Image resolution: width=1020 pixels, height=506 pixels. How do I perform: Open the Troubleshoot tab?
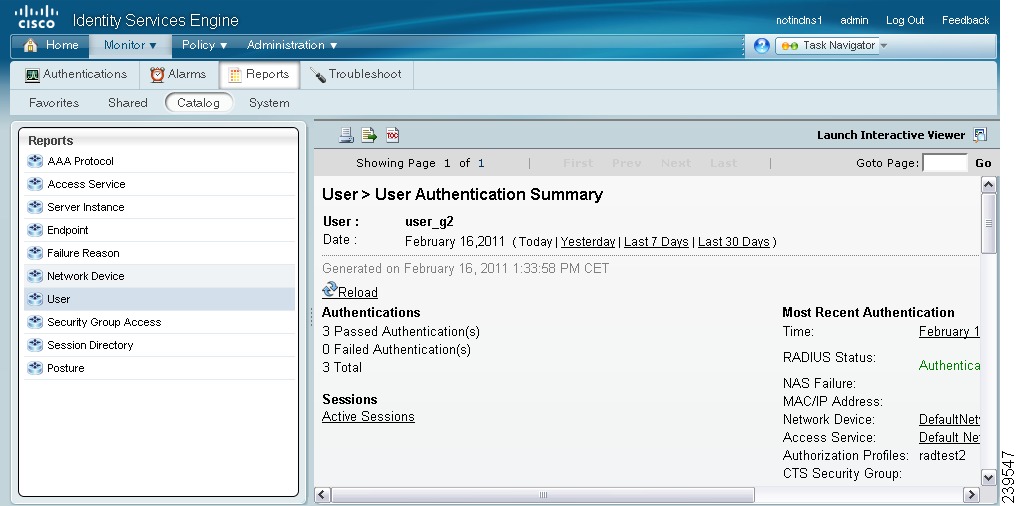pyautogui.click(x=356, y=74)
